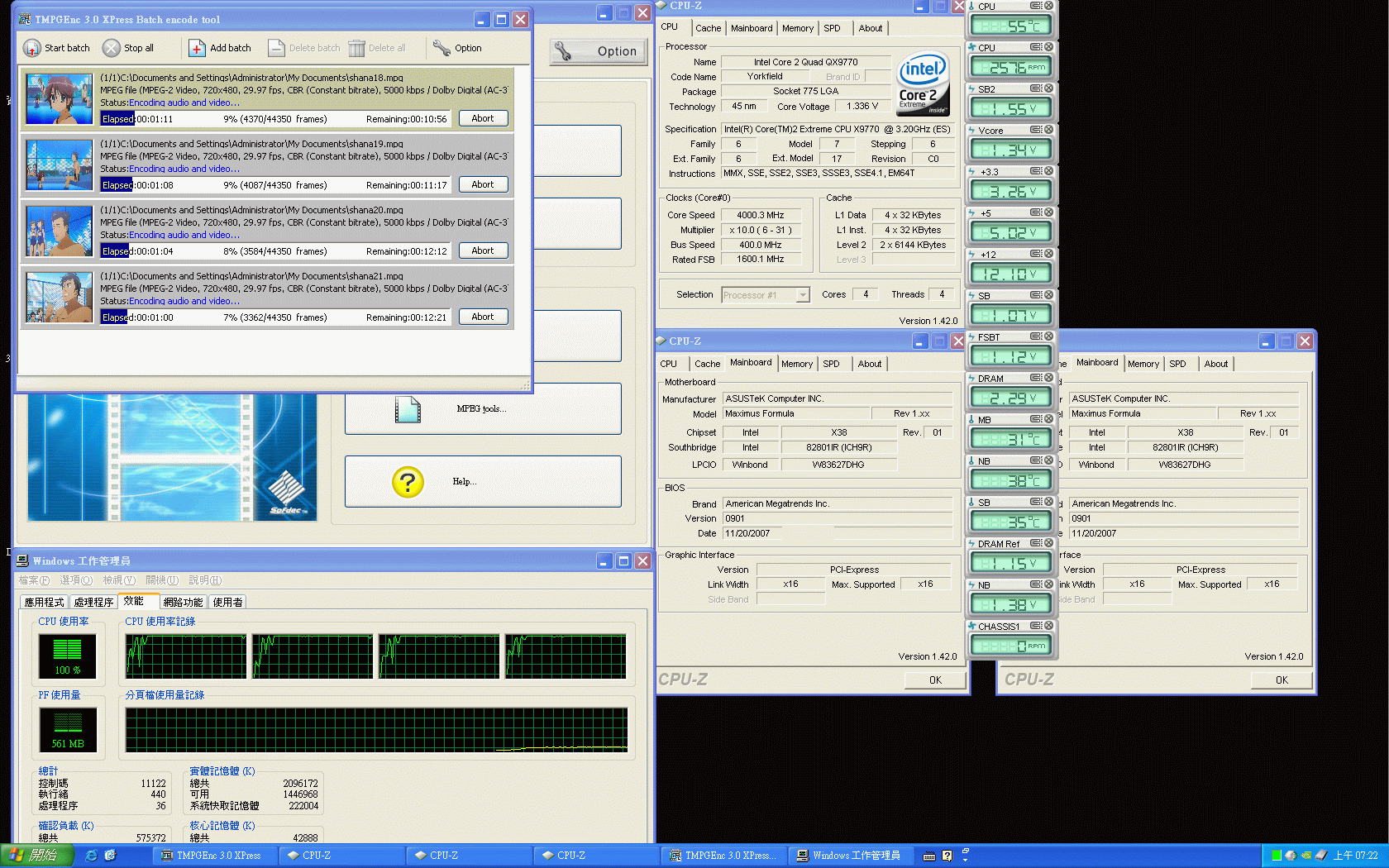Close the CHASSIS1 fan gadget
1389x868 pixels.
(x=1048, y=626)
